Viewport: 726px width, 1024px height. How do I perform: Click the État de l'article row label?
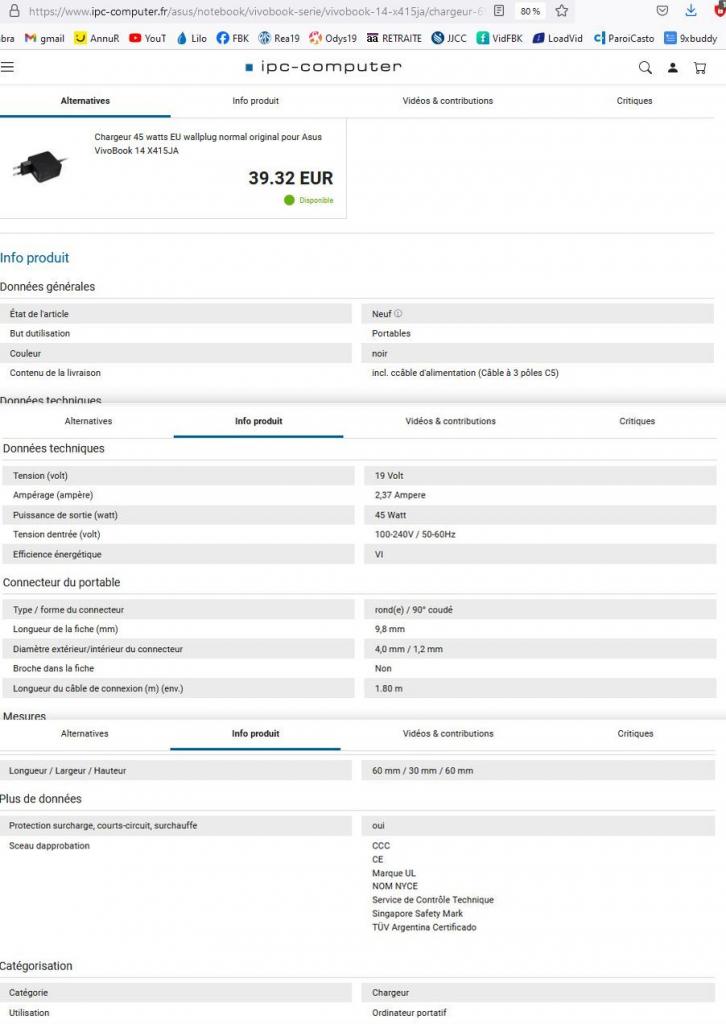pos(39,313)
